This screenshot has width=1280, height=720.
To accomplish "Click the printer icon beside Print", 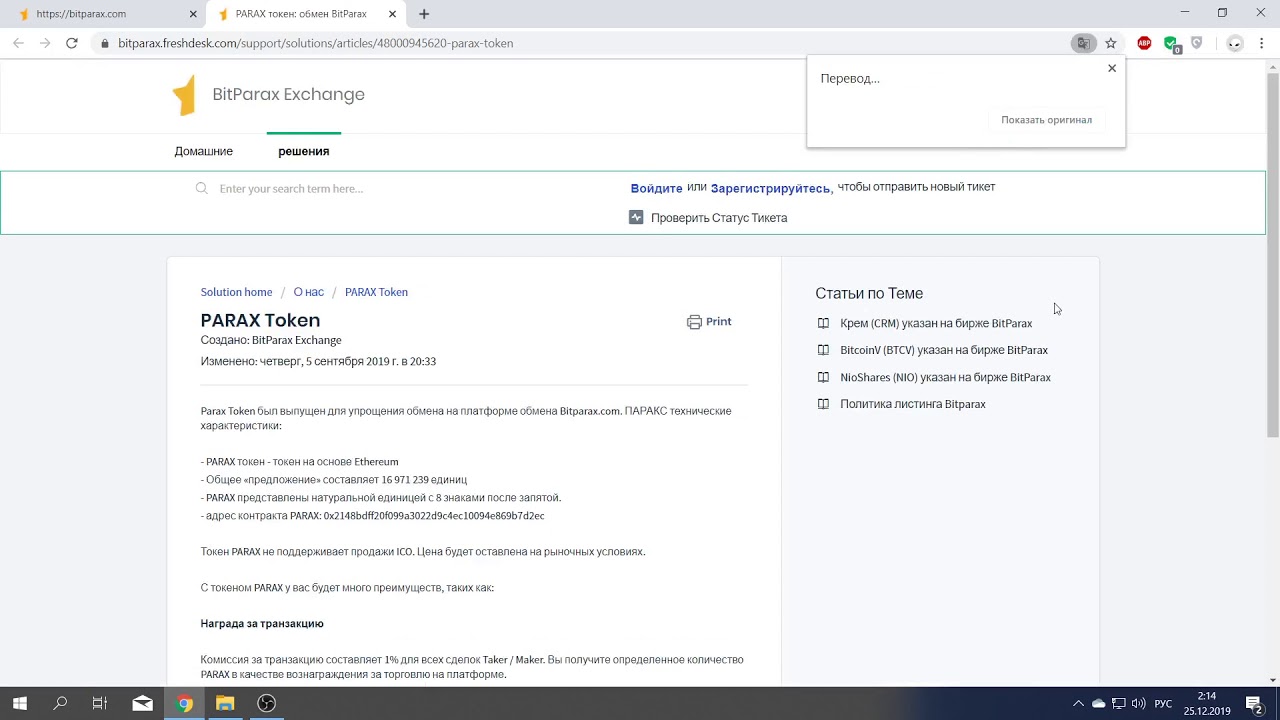I will [x=694, y=322].
